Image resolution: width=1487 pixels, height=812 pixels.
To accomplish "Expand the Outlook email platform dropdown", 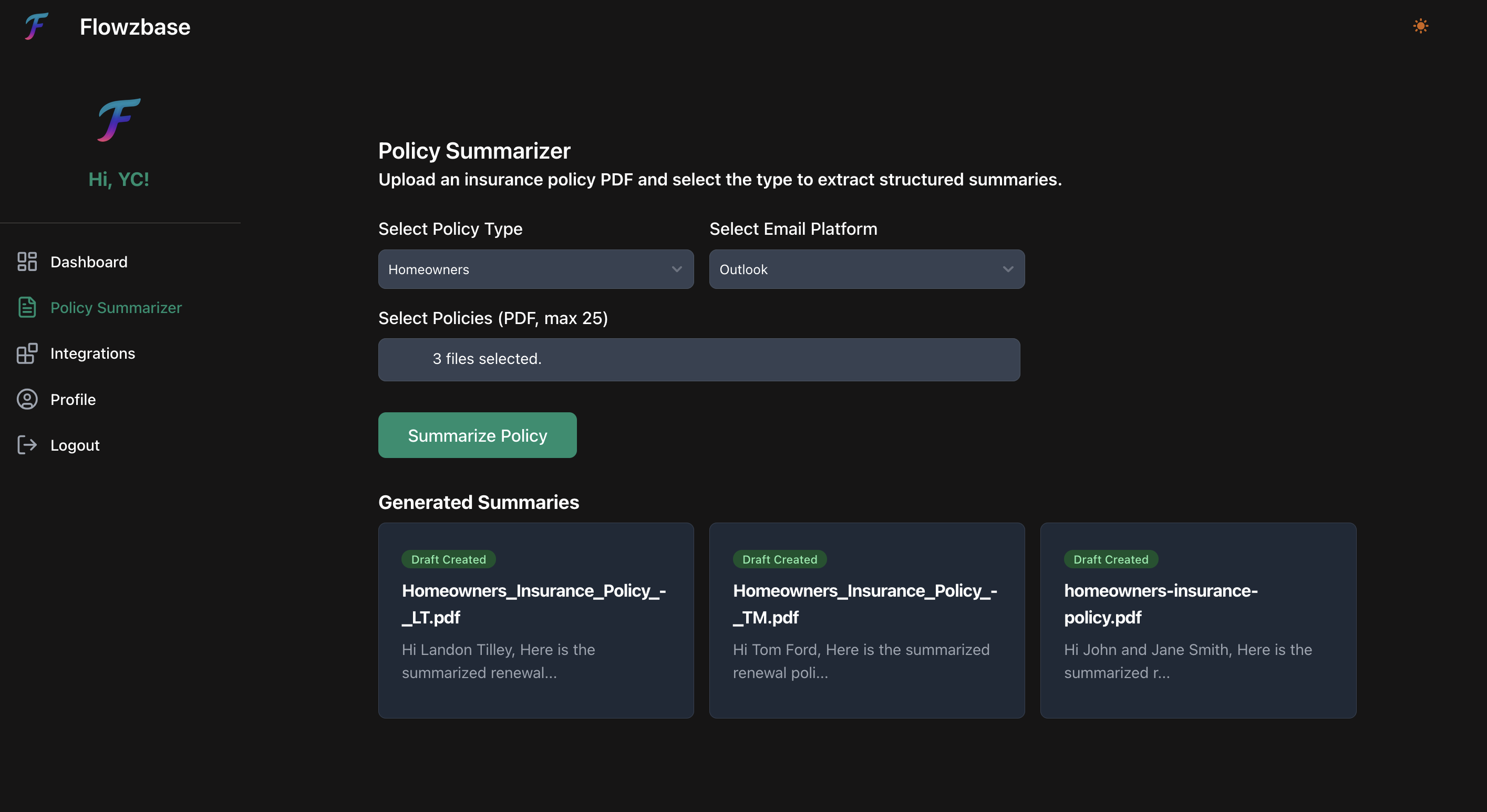I will [866, 269].
